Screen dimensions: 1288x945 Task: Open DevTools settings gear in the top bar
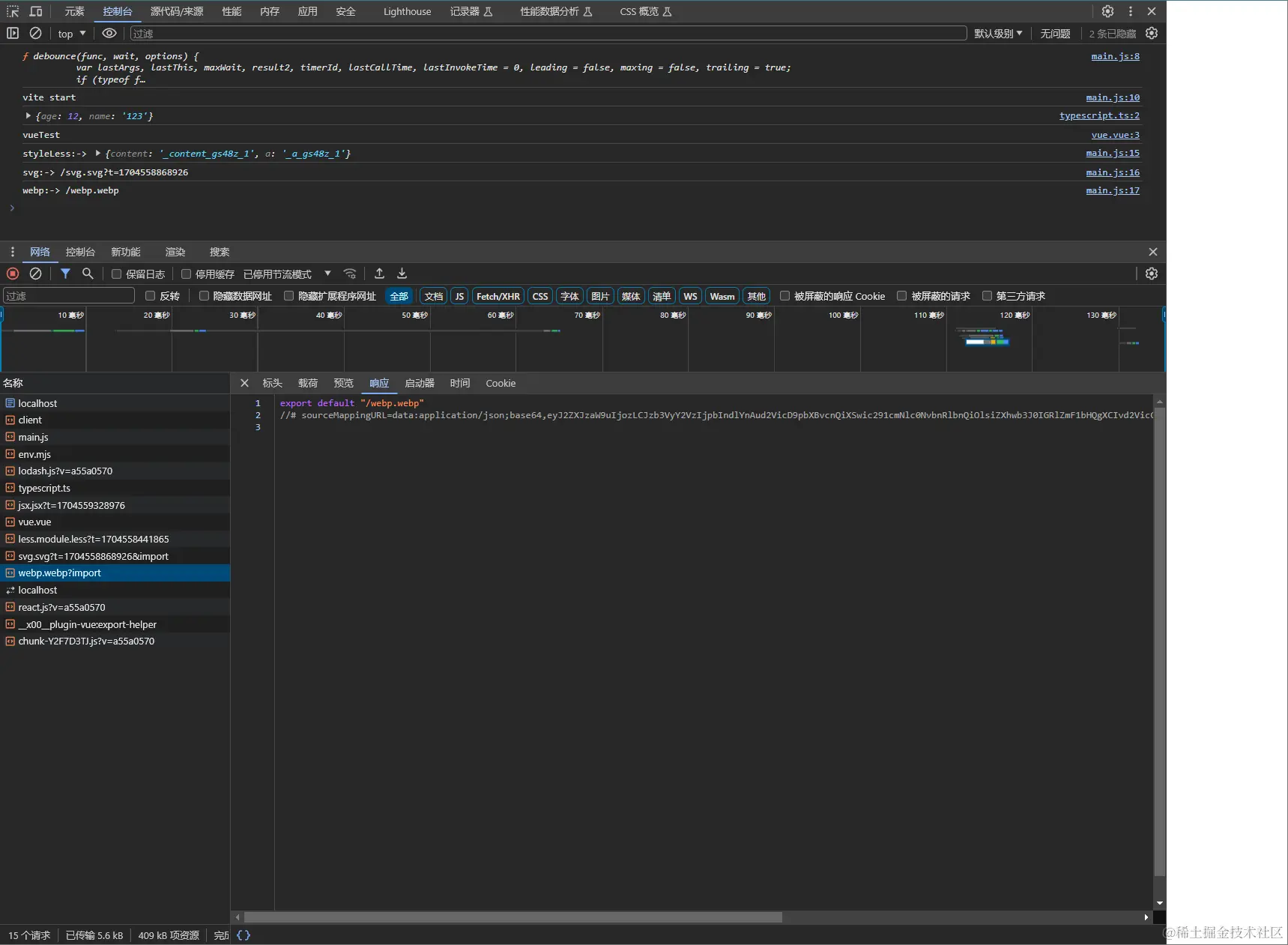[x=1107, y=11]
